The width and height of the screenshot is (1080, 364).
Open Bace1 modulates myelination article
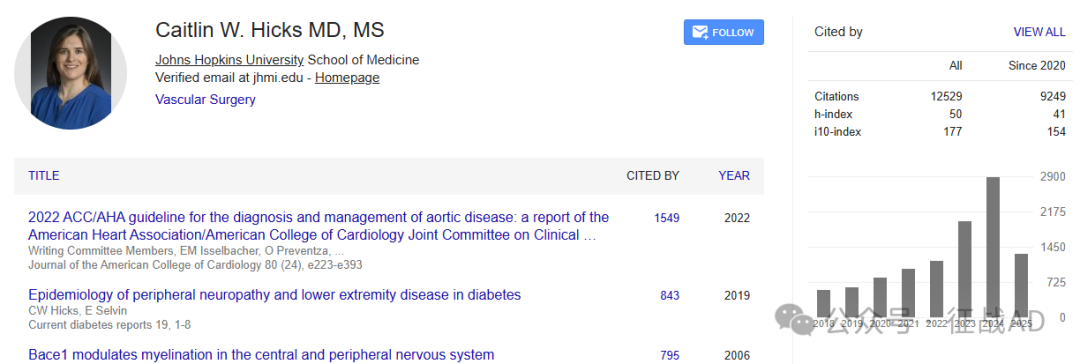click(261, 355)
